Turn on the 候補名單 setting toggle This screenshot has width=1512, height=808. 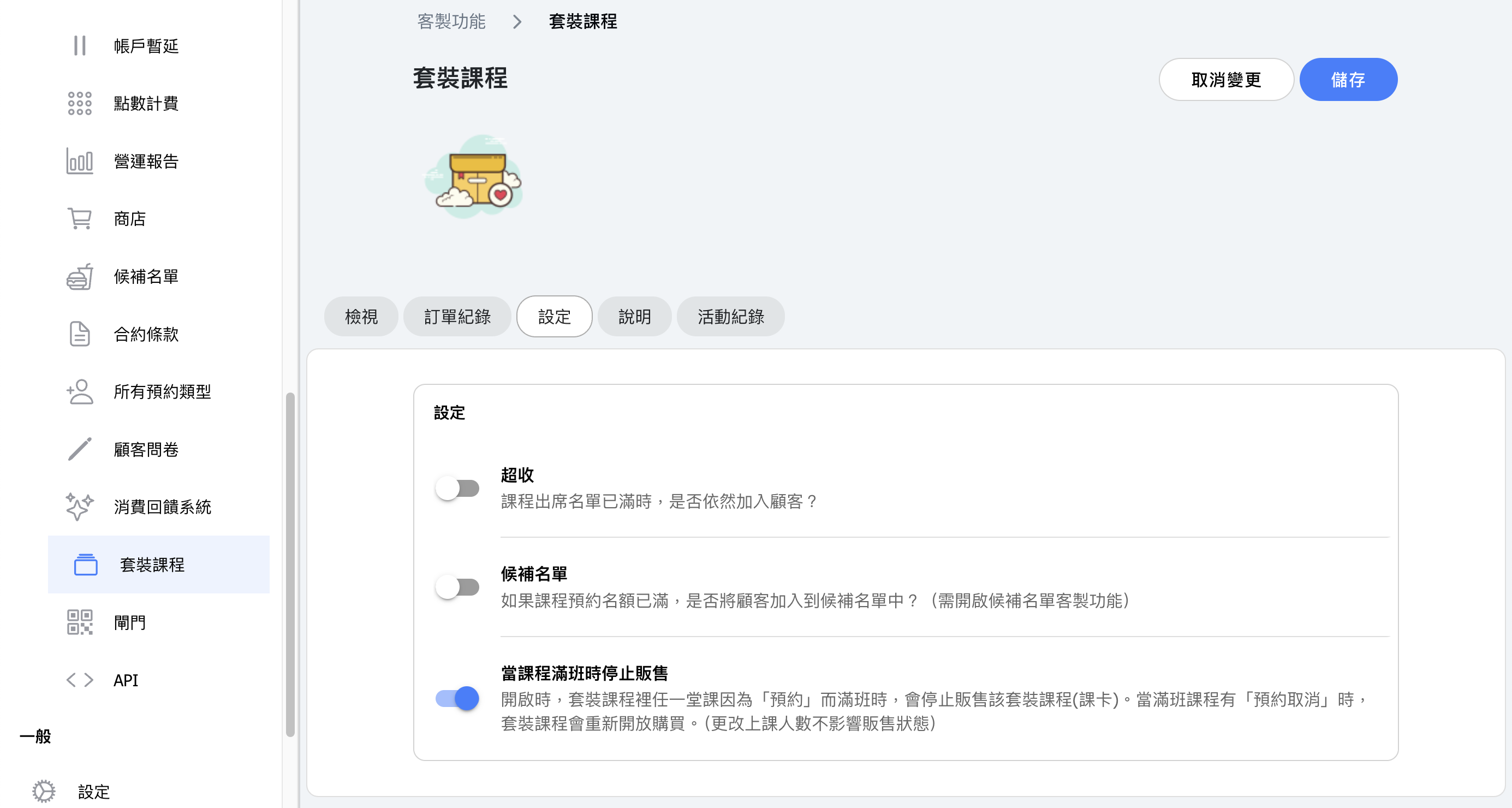[x=457, y=587]
